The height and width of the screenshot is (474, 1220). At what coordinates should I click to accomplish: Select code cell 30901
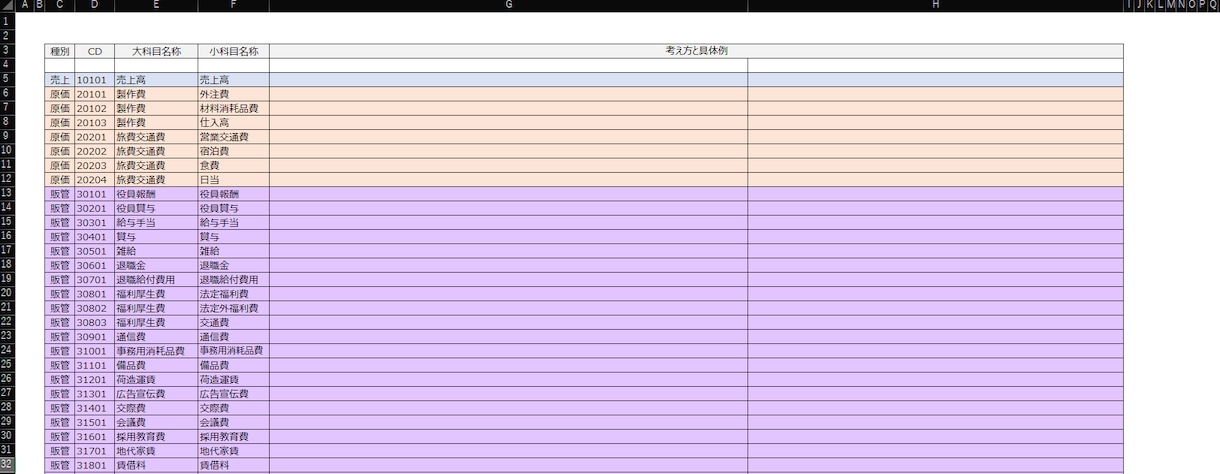click(94, 337)
